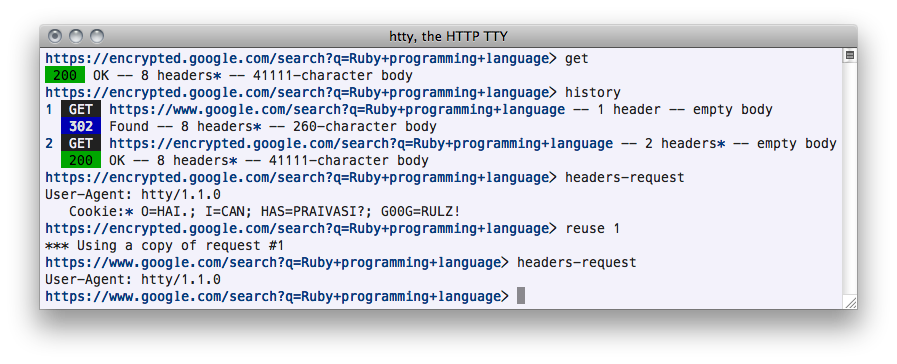Click the title 'htty, the HTTP TTY'

(448, 37)
